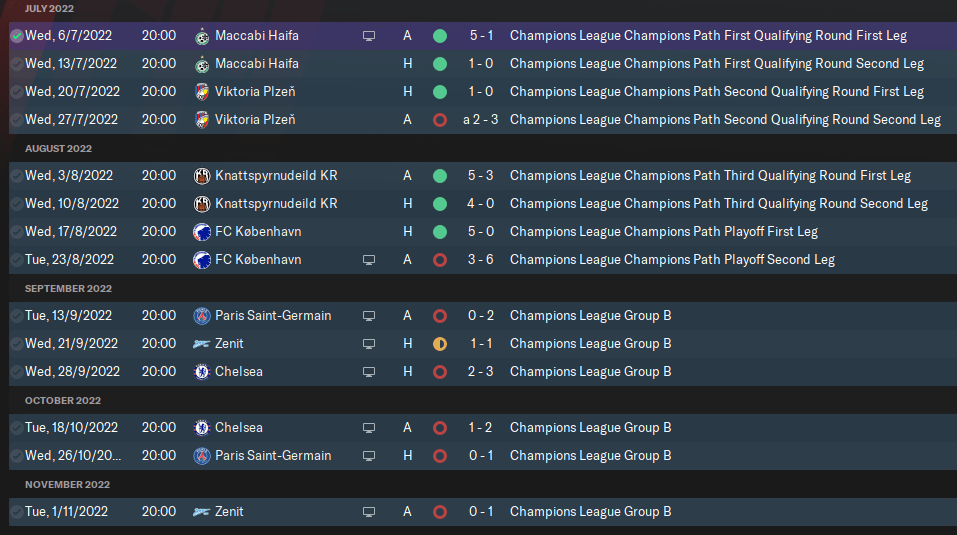Open the 5 - 1 result against Maccabi Haifa
This screenshot has width=957, height=535.
tap(481, 36)
